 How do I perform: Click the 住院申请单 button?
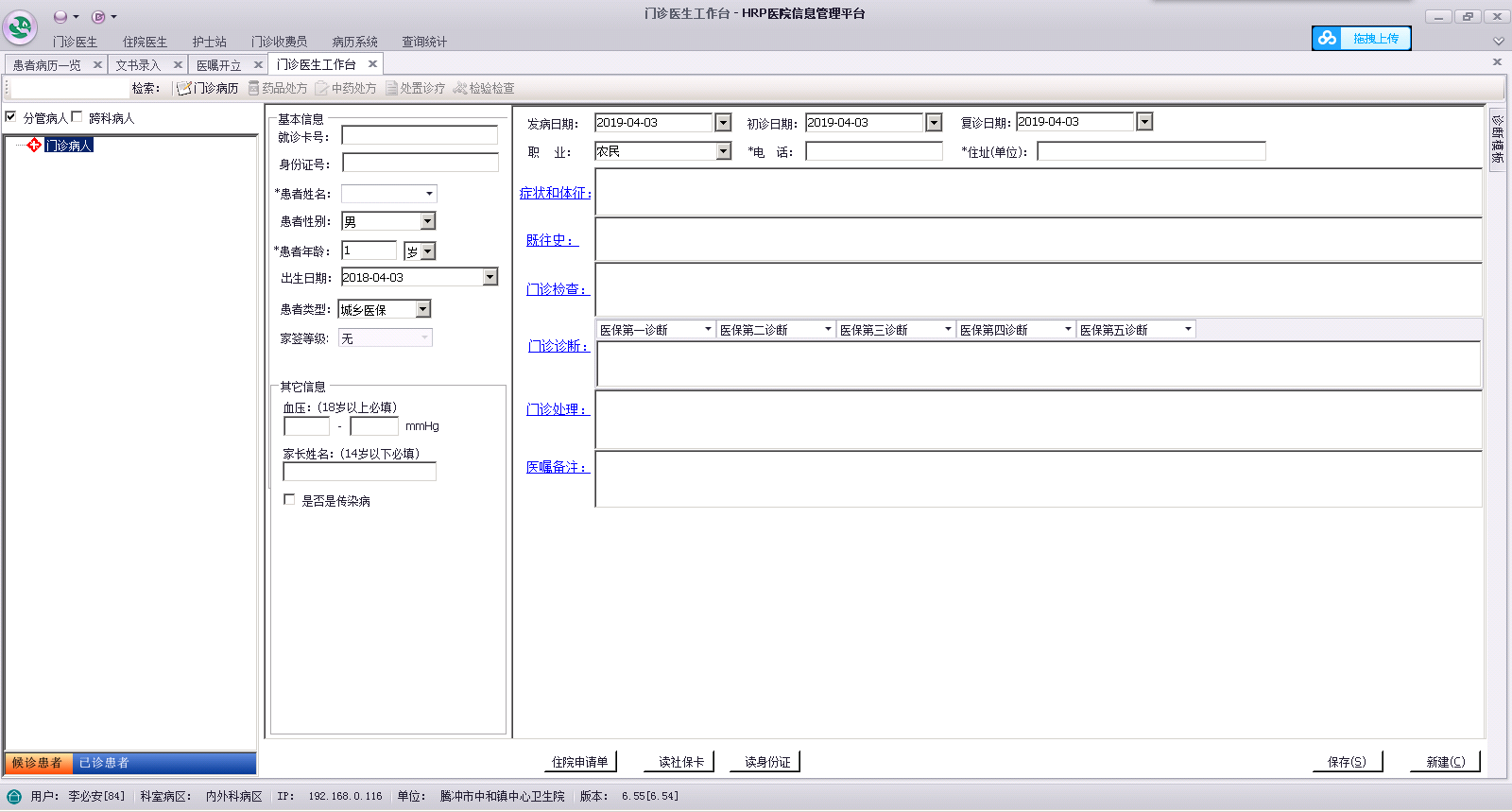[580, 762]
